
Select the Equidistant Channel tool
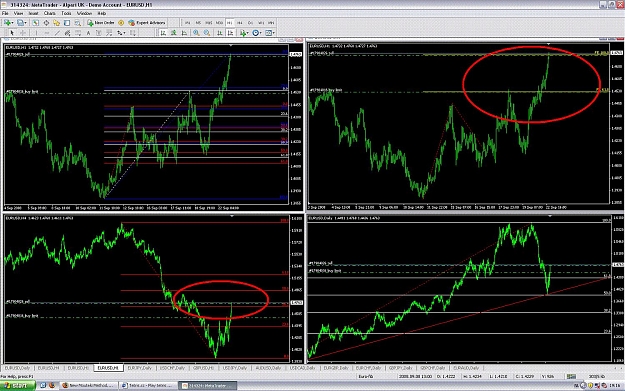(x=67, y=33)
